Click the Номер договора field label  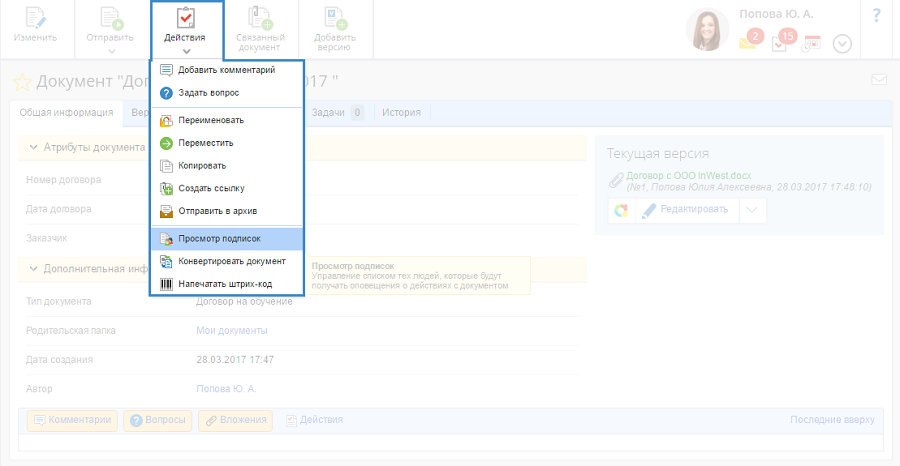pyautogui.click(x=64, y=180)
